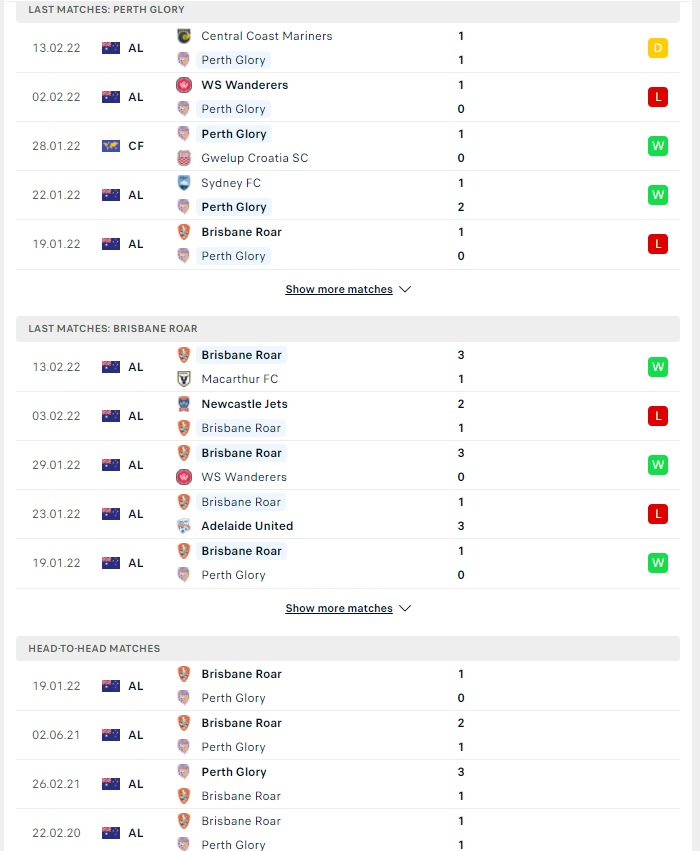
Task: Open the Gwelup Croatia SC team link
Action: (x=254, y=158)
